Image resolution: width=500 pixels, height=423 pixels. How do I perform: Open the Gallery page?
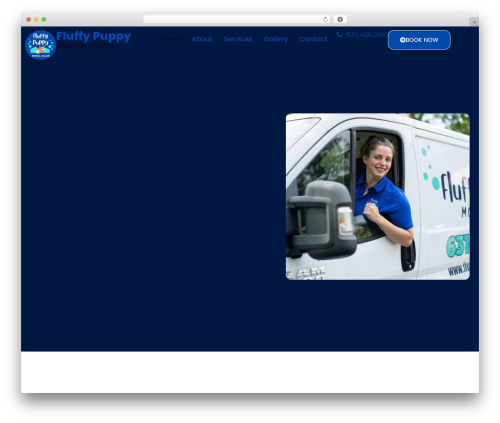pos(276,39)
